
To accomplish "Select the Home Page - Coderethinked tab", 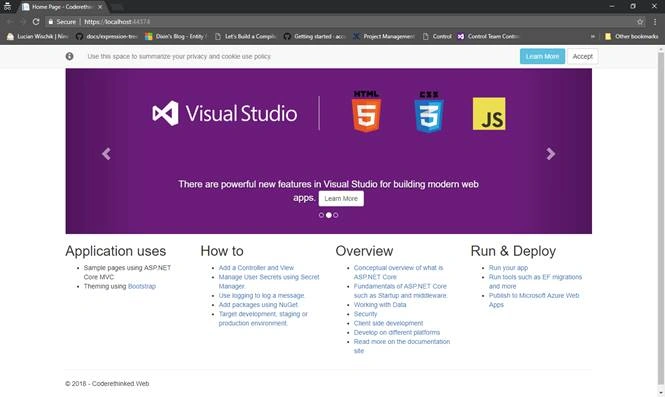I will (x=62, y=7).
